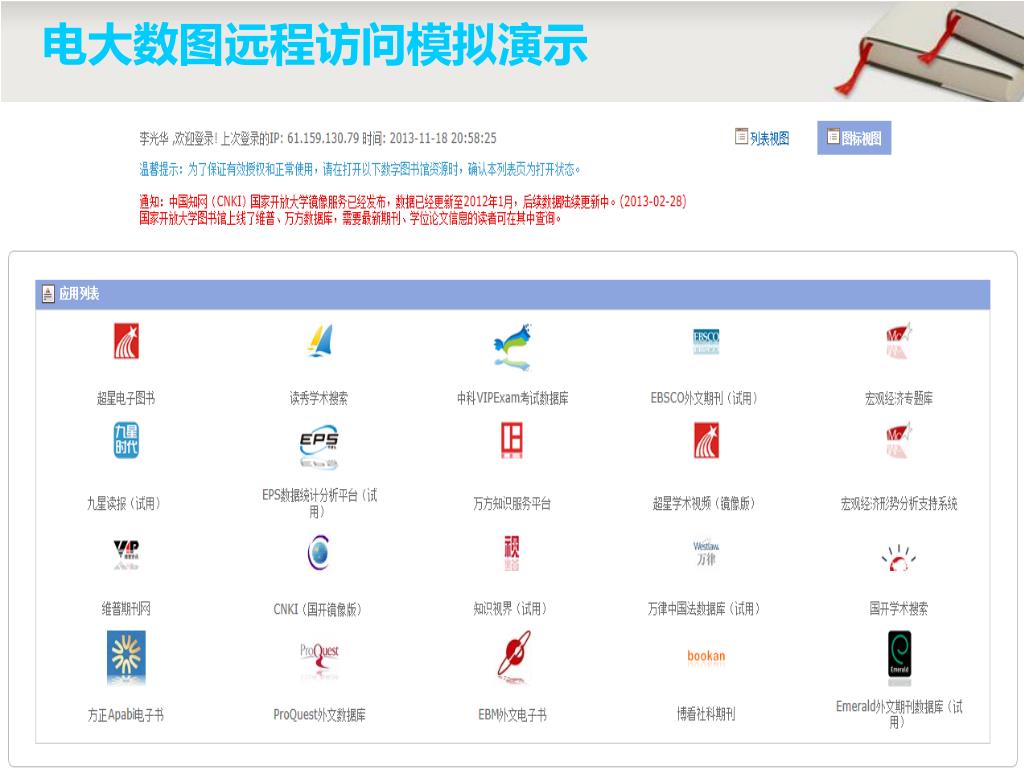Open the CNKI globe icon
This screenshot has height=768, width=1024.
click(x=319, y=552)
